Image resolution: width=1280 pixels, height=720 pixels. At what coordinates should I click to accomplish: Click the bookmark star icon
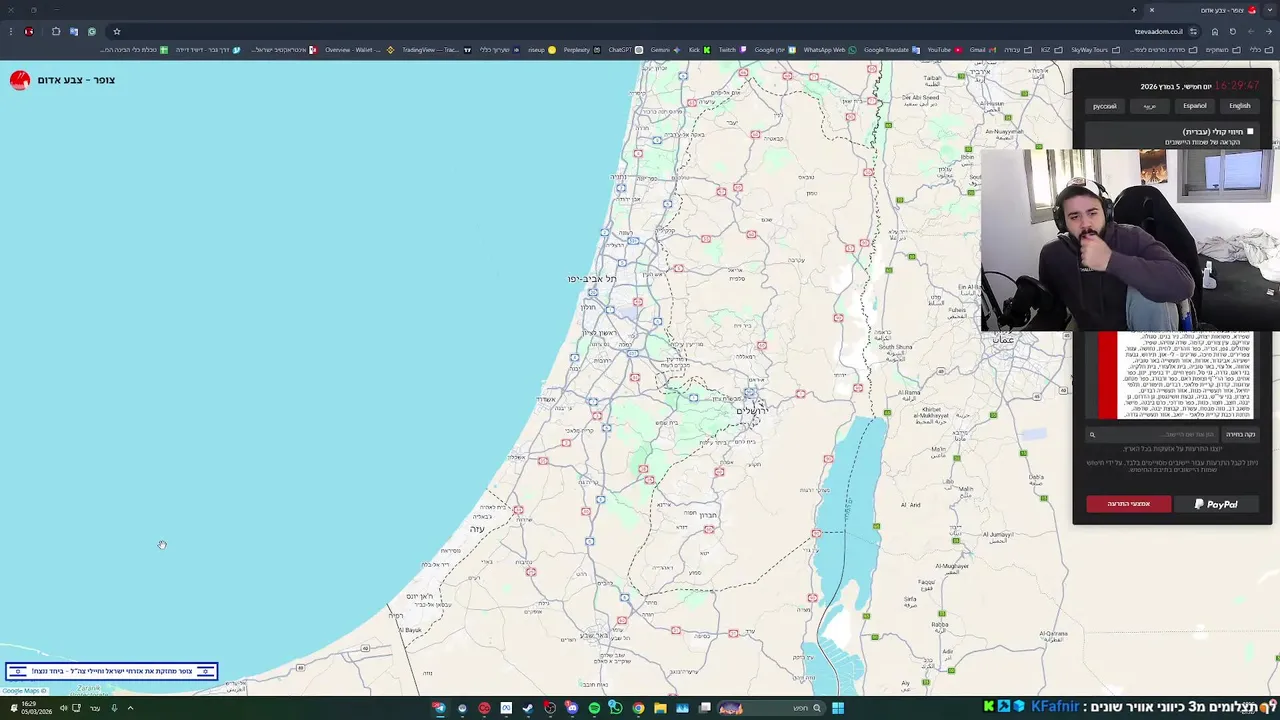pyautogui.click(x=116, y=31)
